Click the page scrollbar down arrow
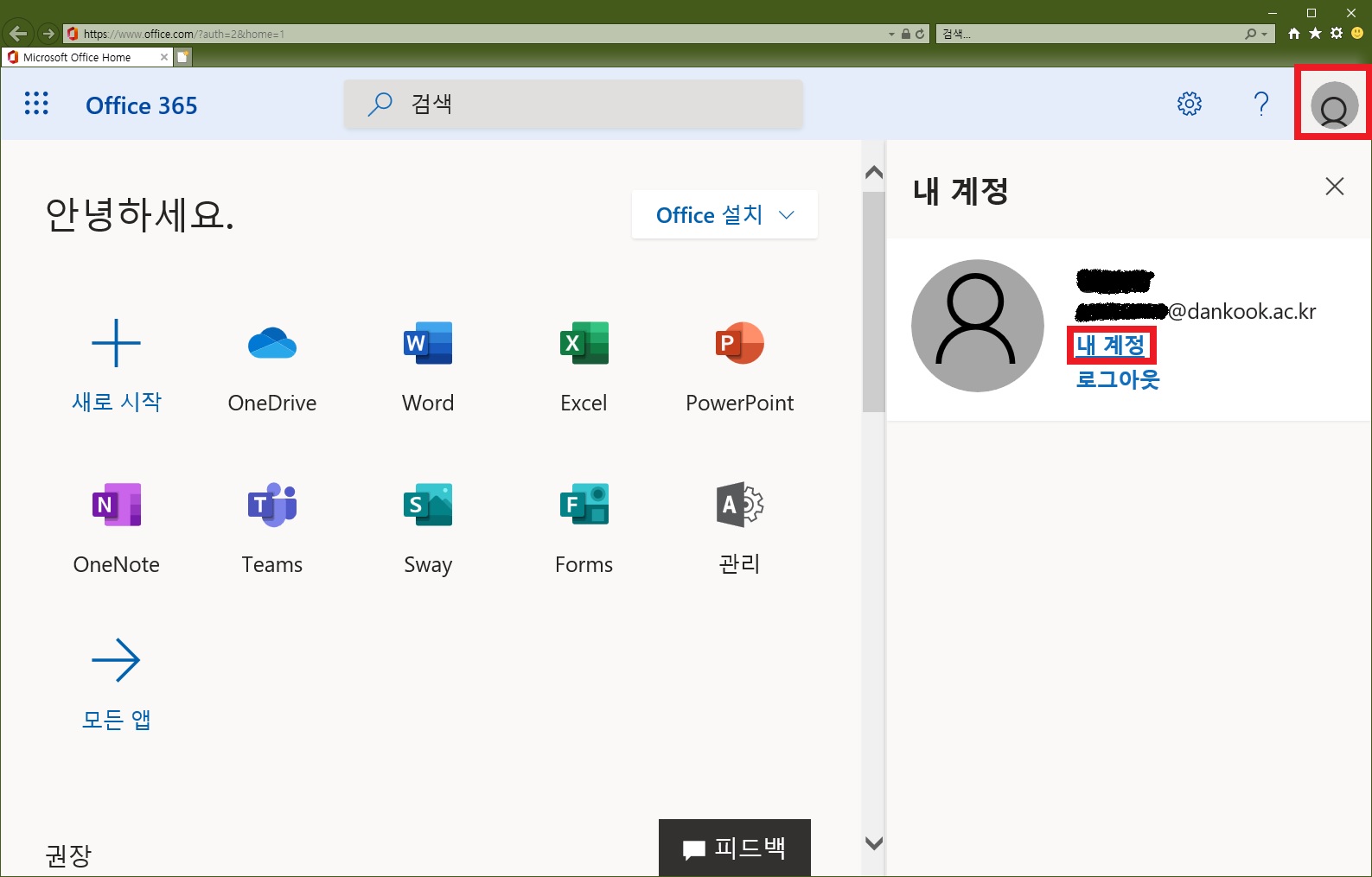1372x877 pixels. coord(874,843)
